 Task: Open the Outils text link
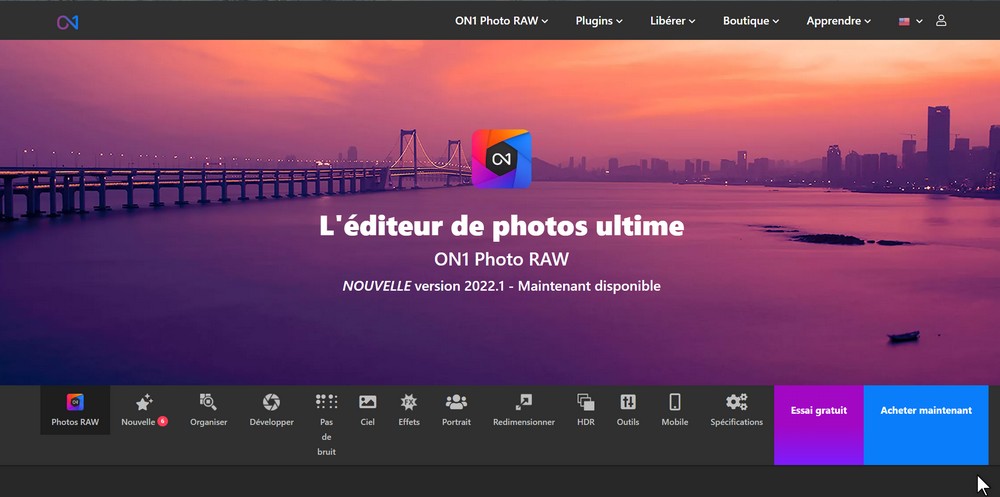(x=628, y=422)
